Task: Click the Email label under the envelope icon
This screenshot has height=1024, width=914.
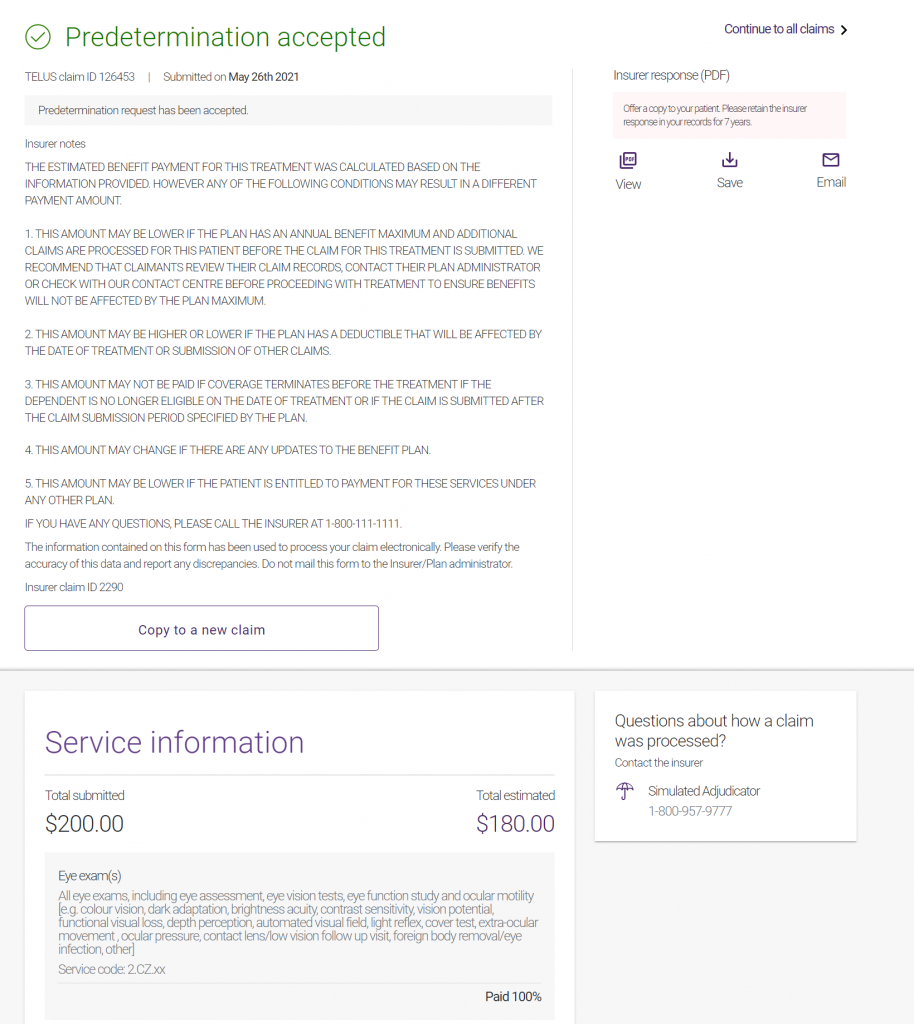Action: (831, 182)
